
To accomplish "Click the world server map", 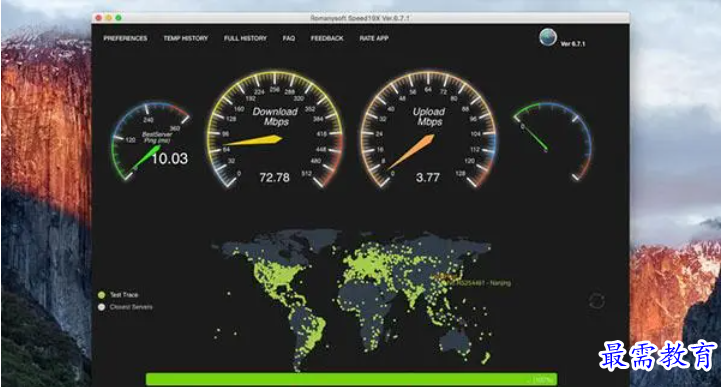I will (x=351, y=300).
